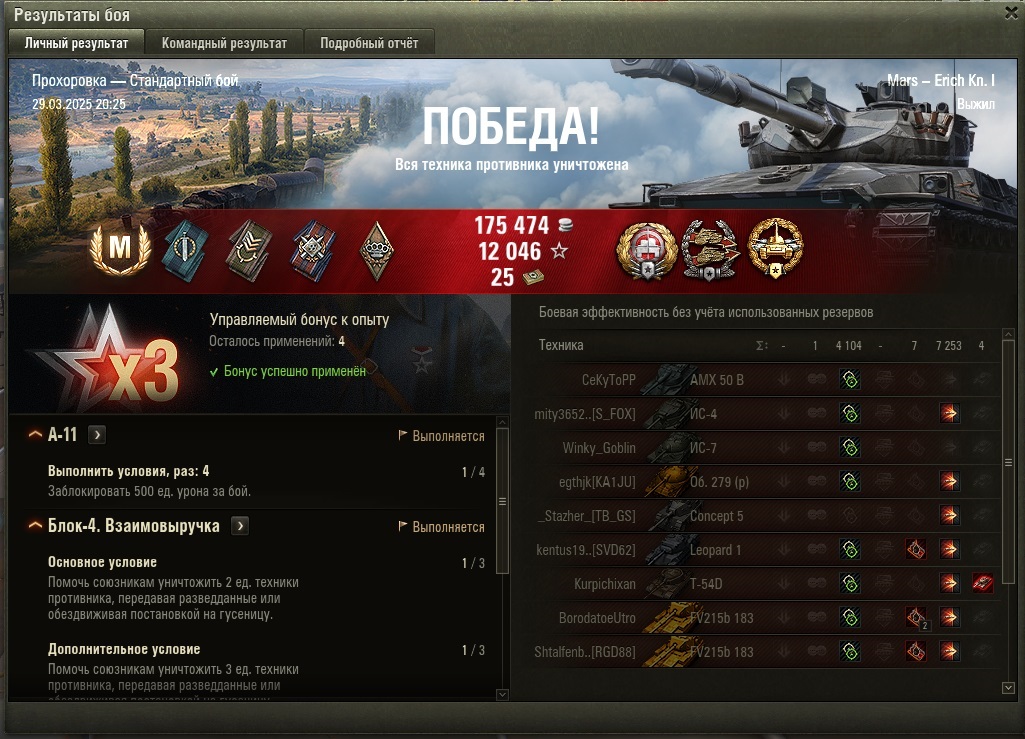The width and height of the screenshot is (1025, 739).
Task: Click spotted icon in AMX 50 B row
Action: (850, 379)
